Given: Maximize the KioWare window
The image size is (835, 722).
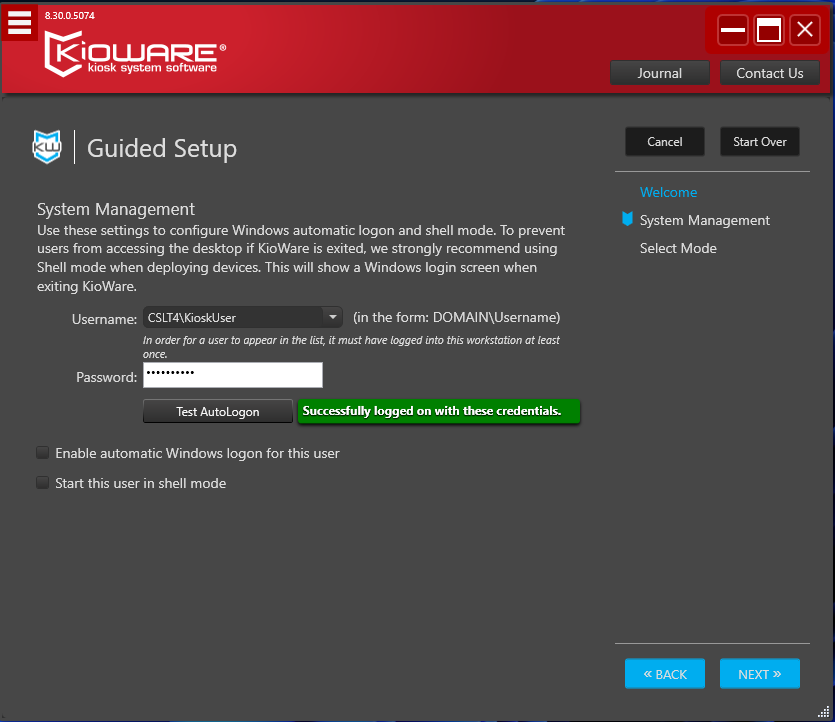Looking at the screenshot, I should point(769,30).
